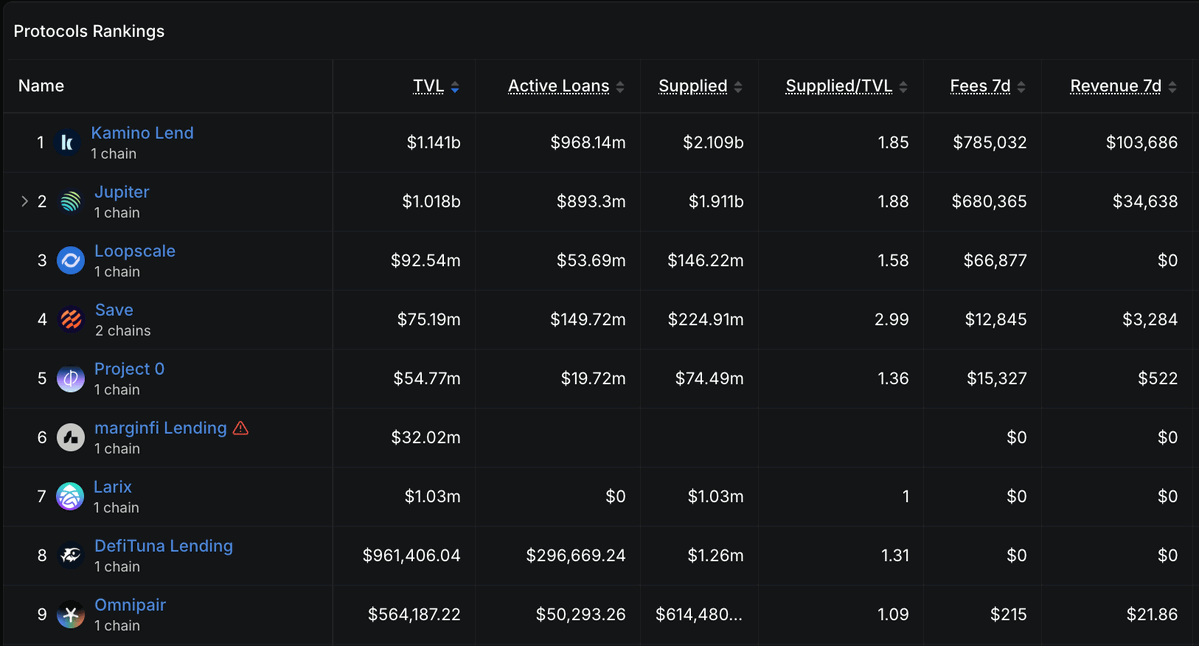1199x646 pixels.
Task: Sort by Supplied/TVL column header
Action: 846,86
